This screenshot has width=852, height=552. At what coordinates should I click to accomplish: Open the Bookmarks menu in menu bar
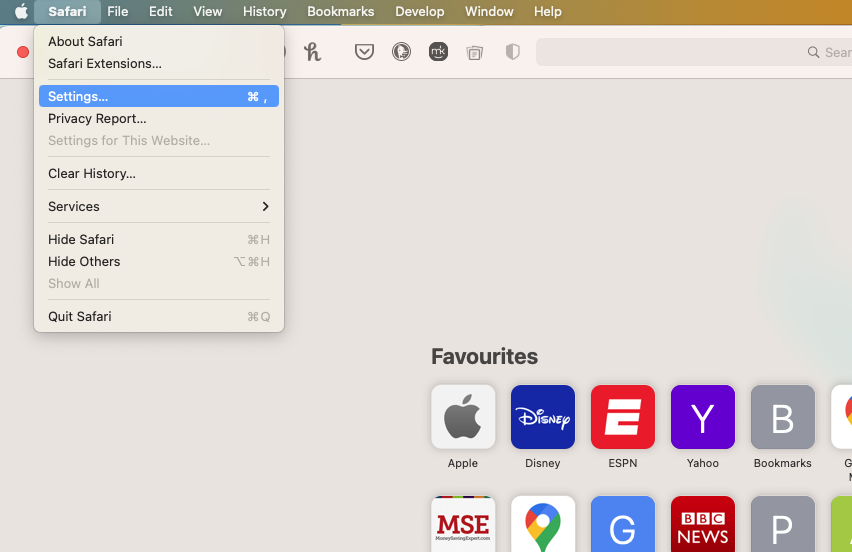tap(341, 11)
